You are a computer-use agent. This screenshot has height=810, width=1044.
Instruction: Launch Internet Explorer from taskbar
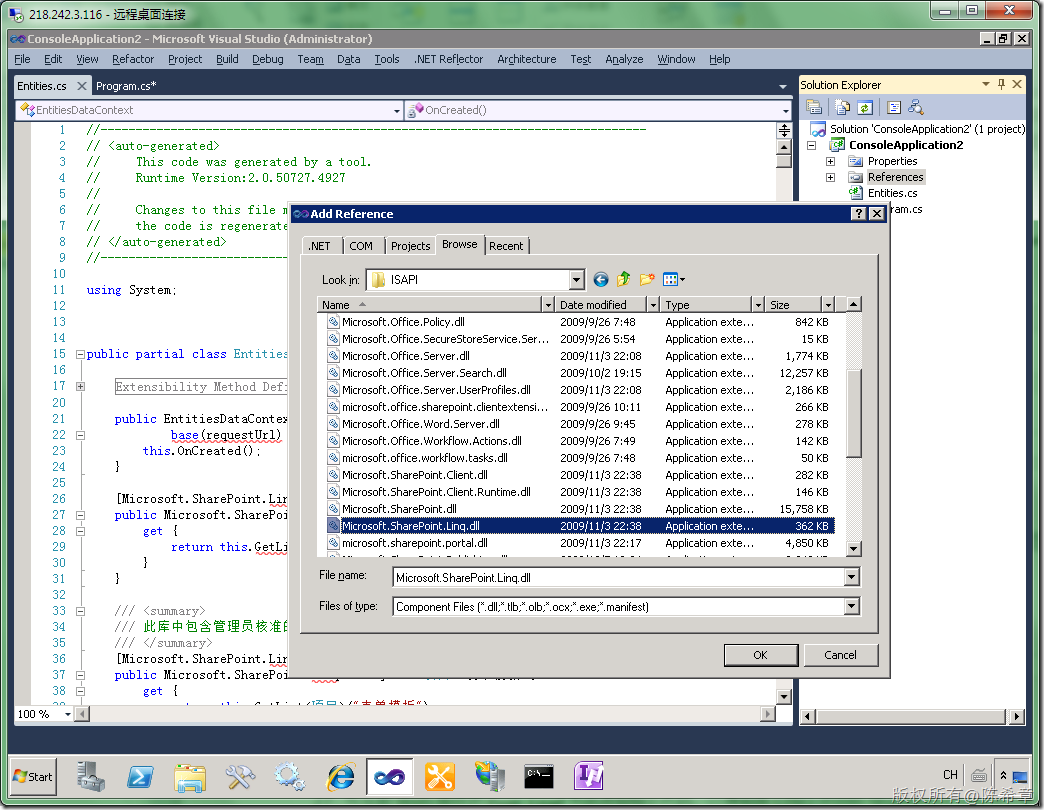pos(340,776)
